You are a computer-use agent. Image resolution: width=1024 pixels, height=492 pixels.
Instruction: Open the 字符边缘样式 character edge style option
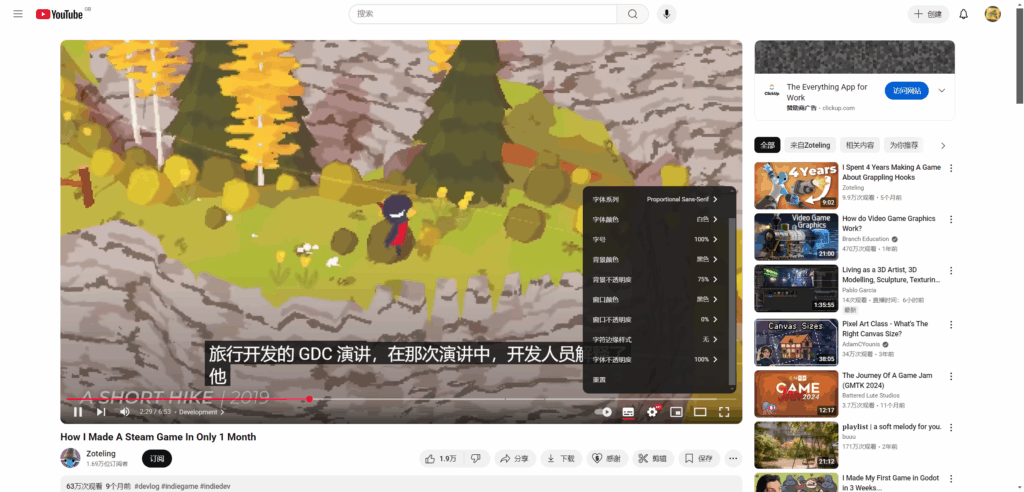[x=656, y=339]
